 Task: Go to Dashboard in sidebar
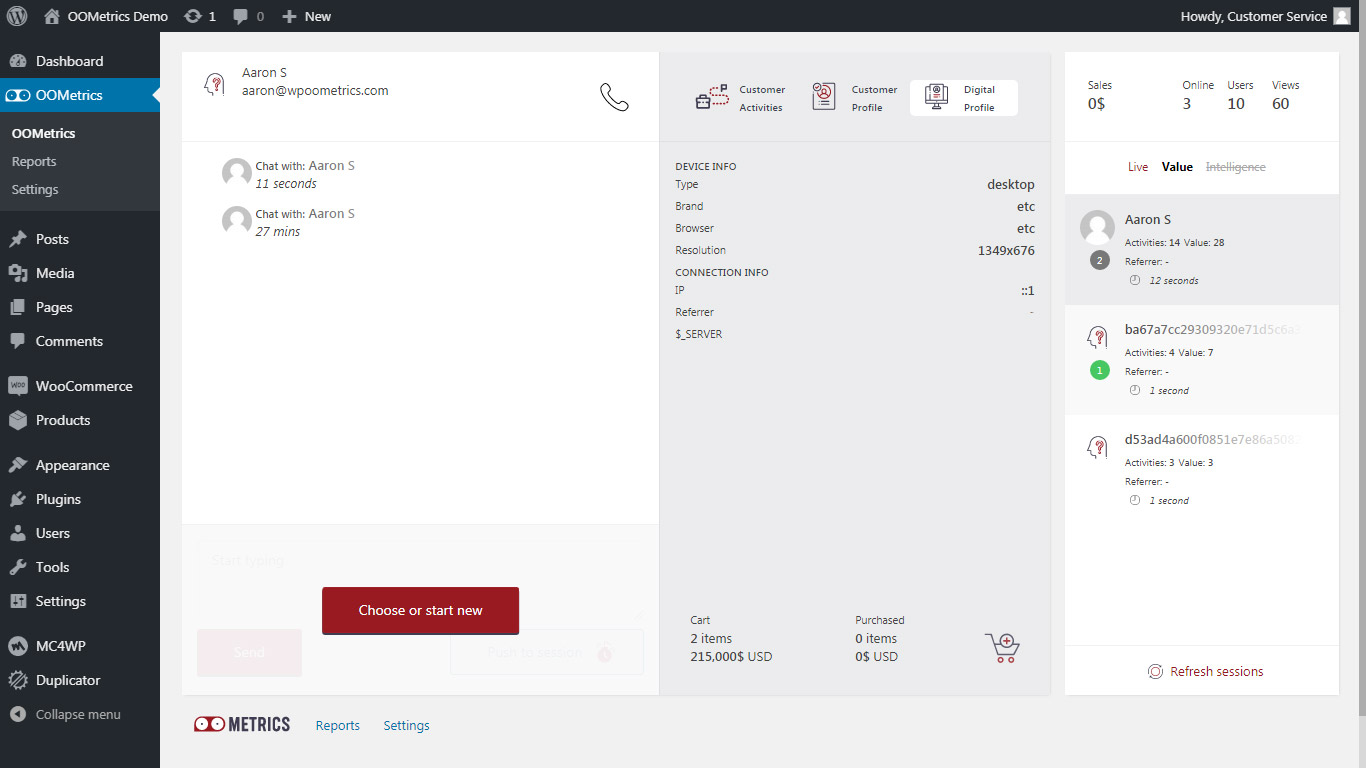80,61
